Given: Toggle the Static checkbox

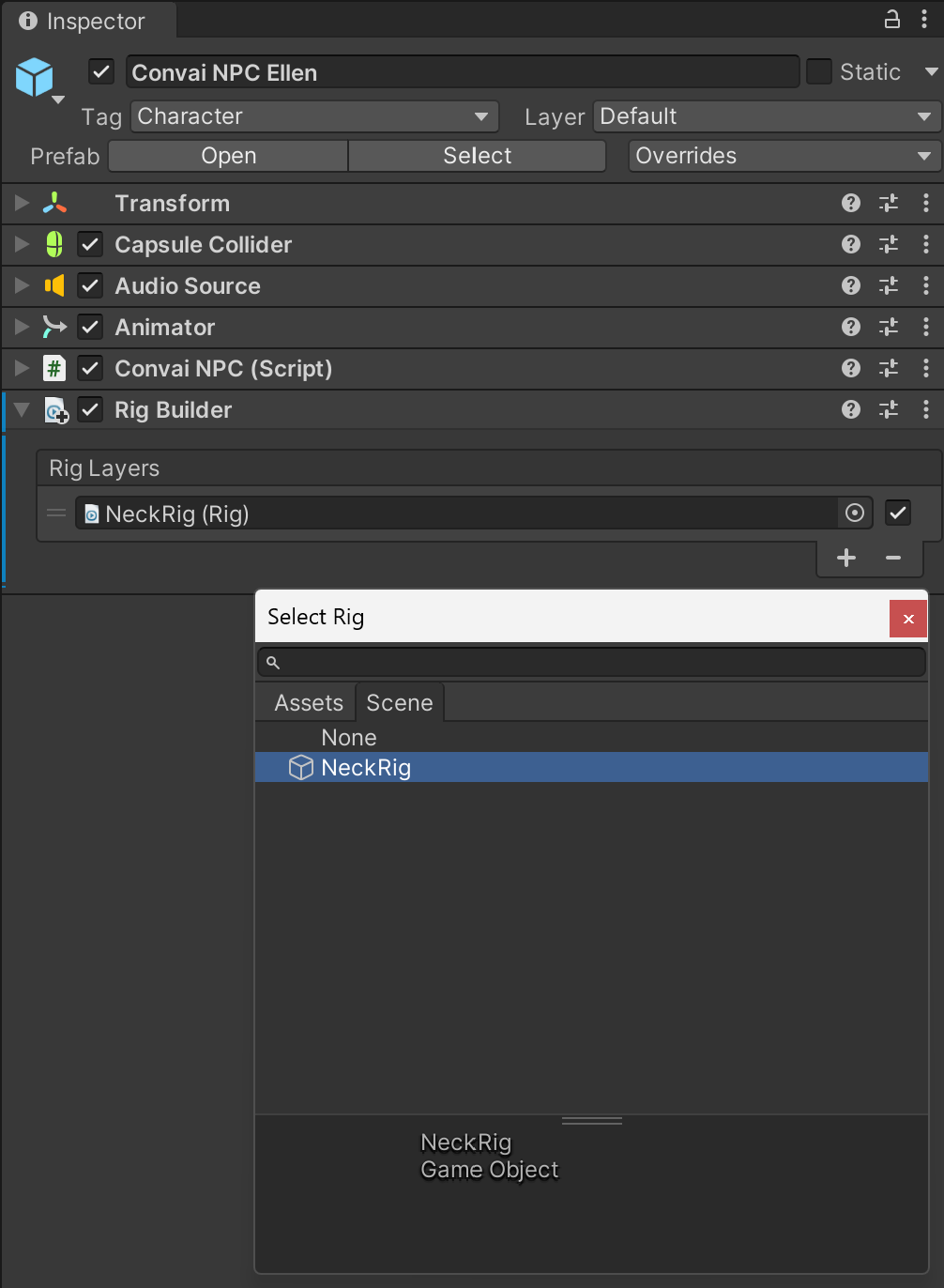Looking at the screenshot, I should coord(819,71).
